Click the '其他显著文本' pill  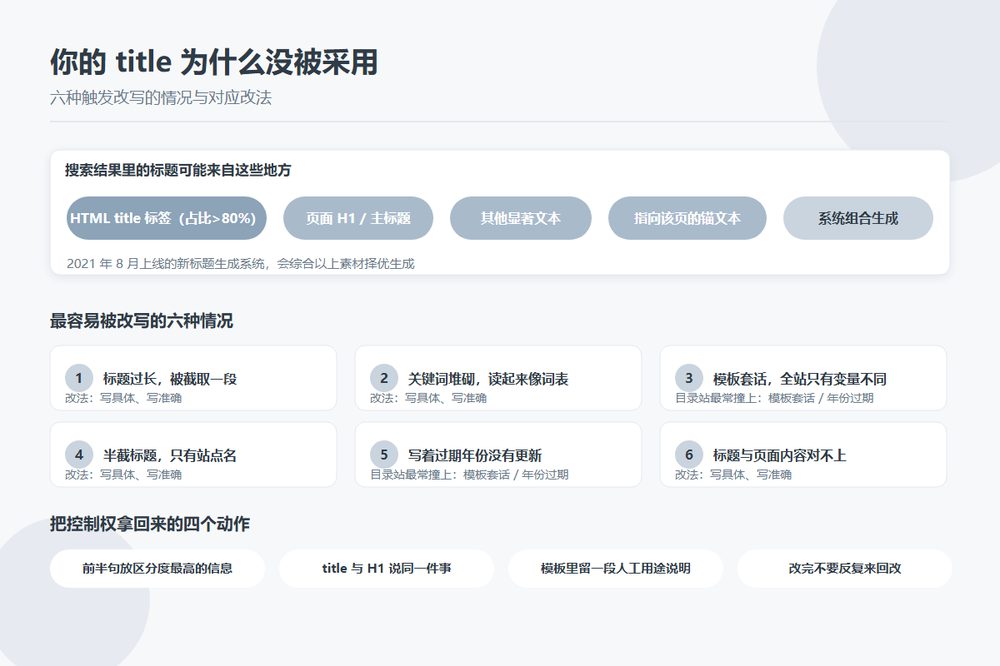pyautogui.click(x=520, y=218)
